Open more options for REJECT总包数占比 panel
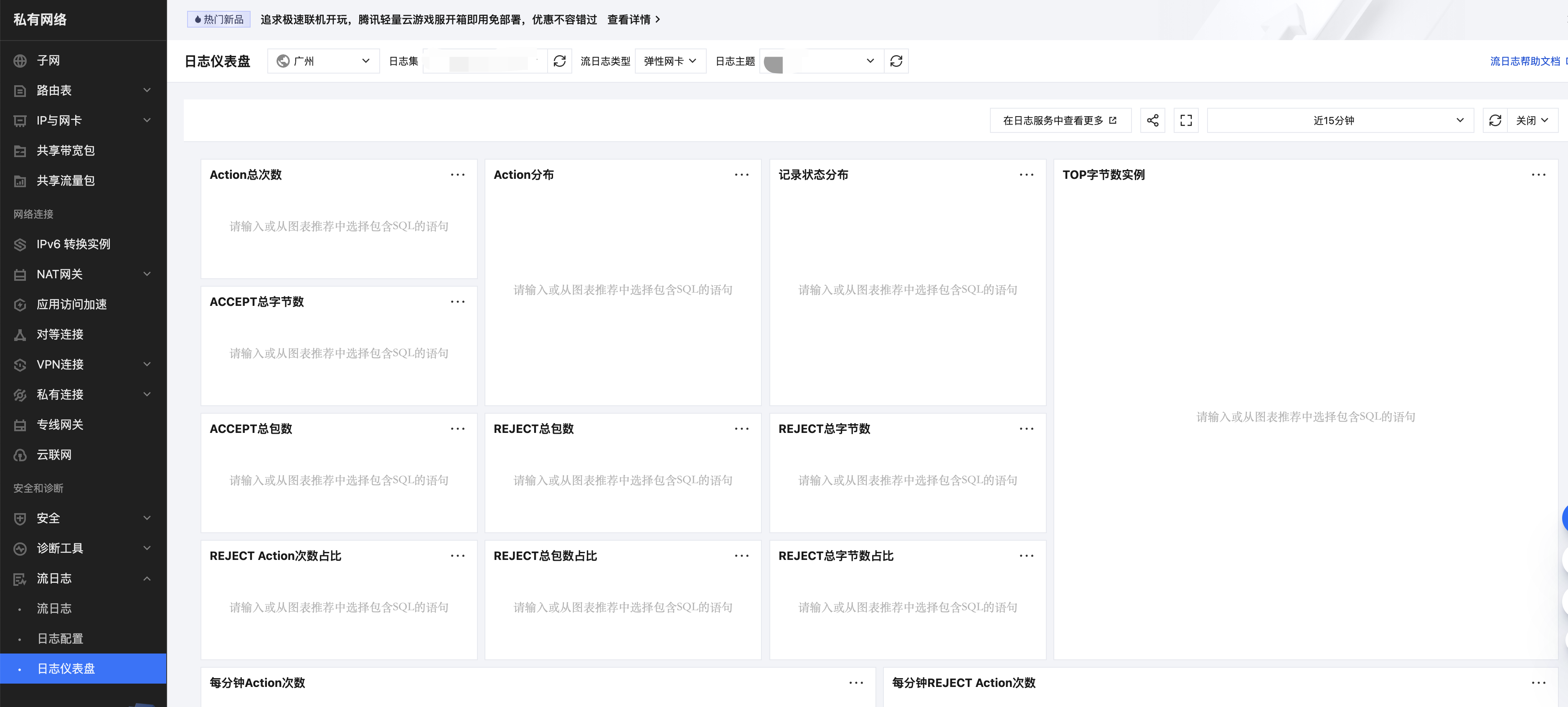This screenshot has height=707, width=1568. pyautogui.click(x=741, y=556)
